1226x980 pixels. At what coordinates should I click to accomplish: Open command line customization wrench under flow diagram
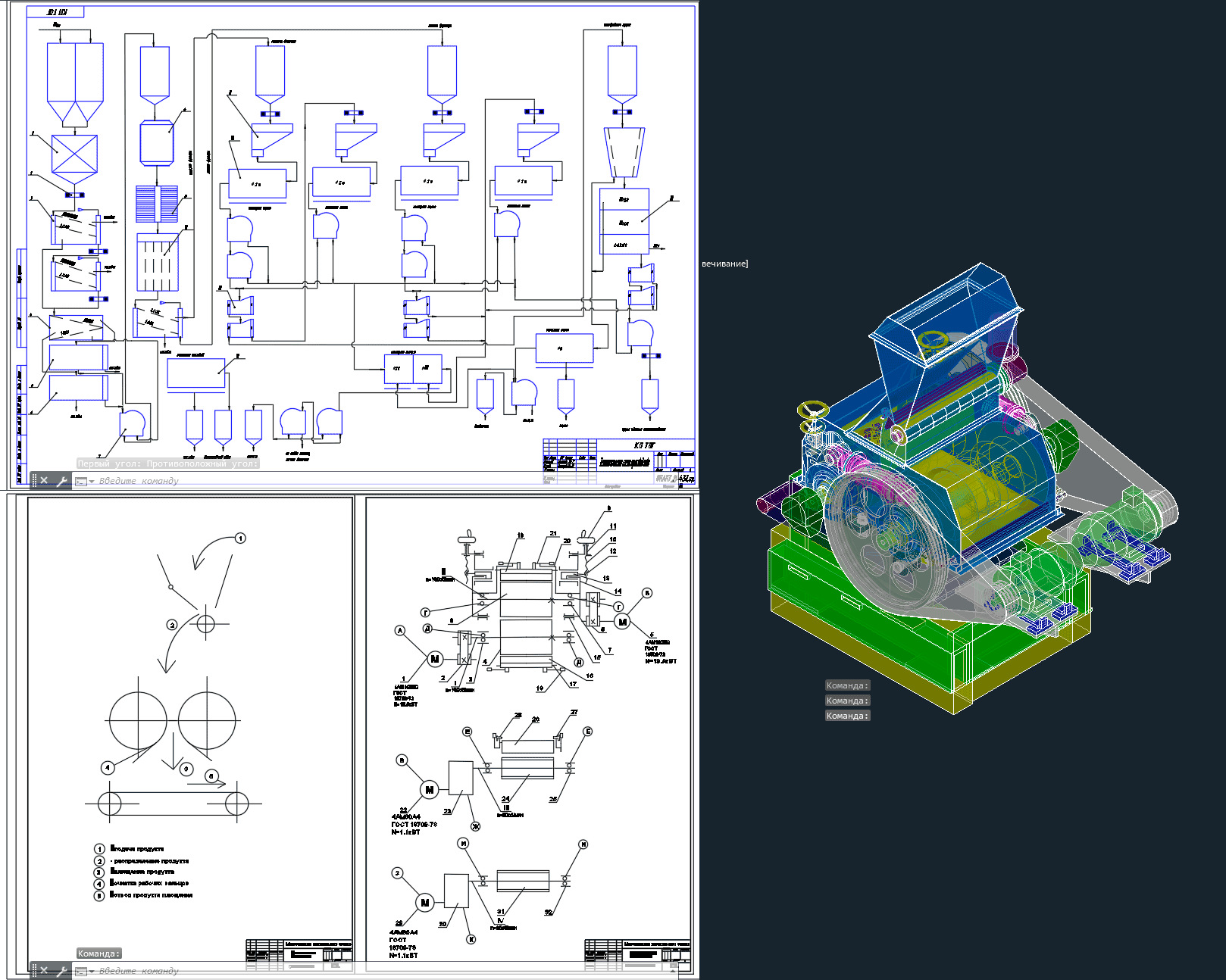(62, 481)
